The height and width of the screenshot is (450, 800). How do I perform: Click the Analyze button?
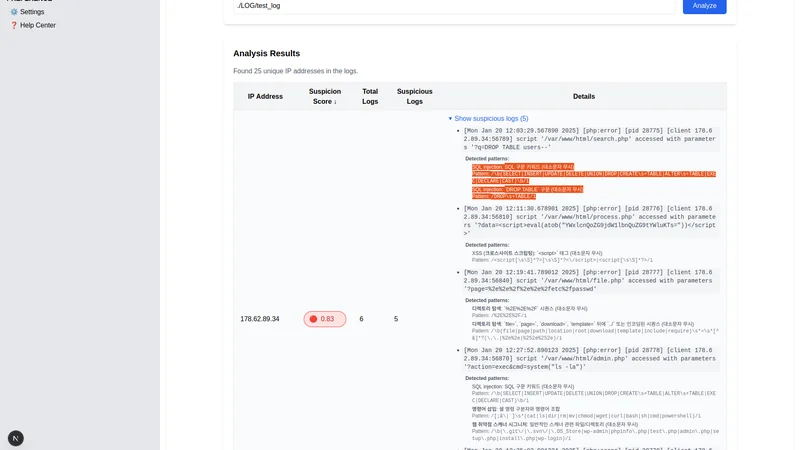pos(704,6)
